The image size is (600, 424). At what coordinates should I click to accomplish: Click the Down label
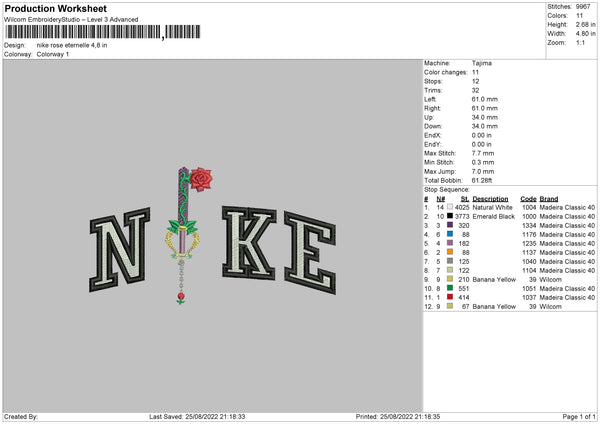click(x=433, y=126)
